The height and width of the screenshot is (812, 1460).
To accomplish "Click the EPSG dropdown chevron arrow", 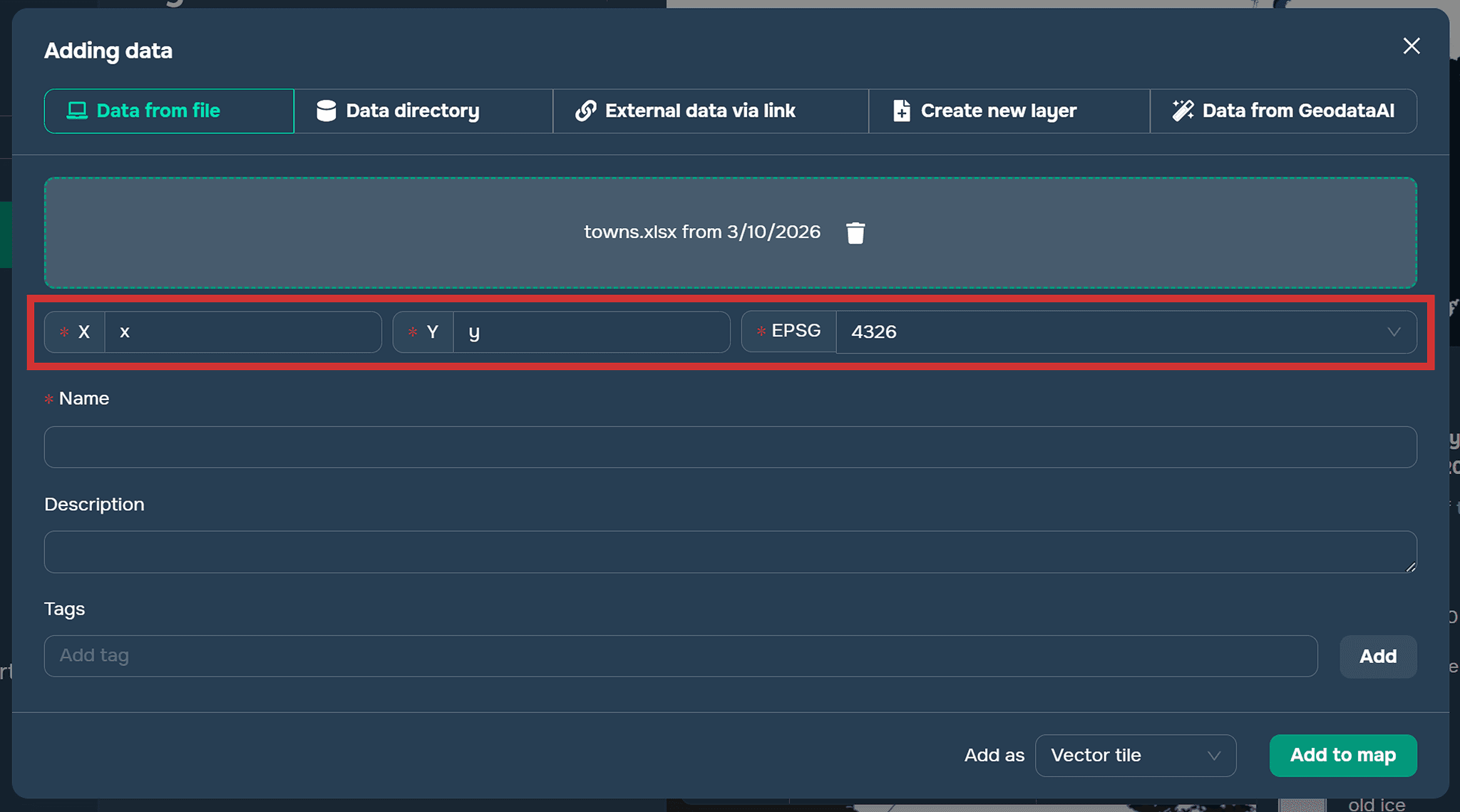I will coord(1394,332).
